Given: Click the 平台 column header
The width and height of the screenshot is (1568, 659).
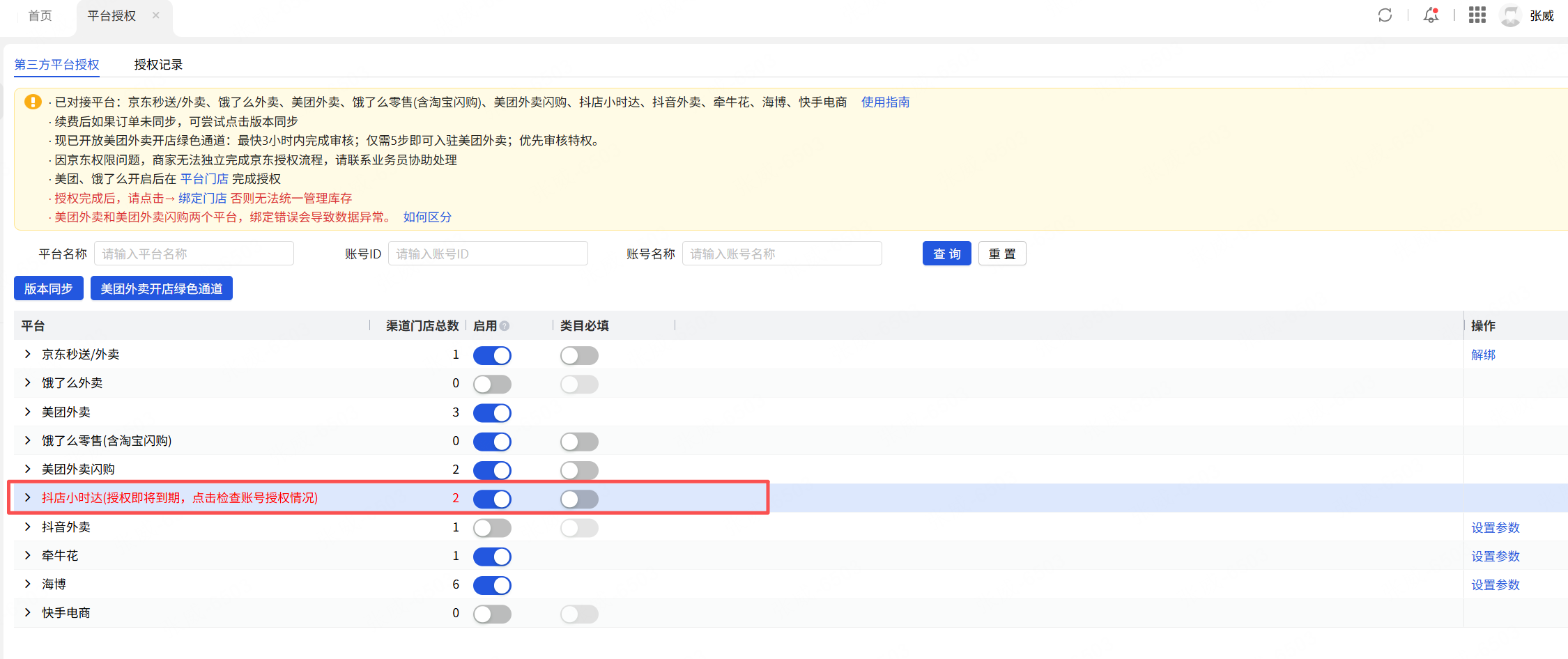Looking at the screenshot, I should click(33, 326).
